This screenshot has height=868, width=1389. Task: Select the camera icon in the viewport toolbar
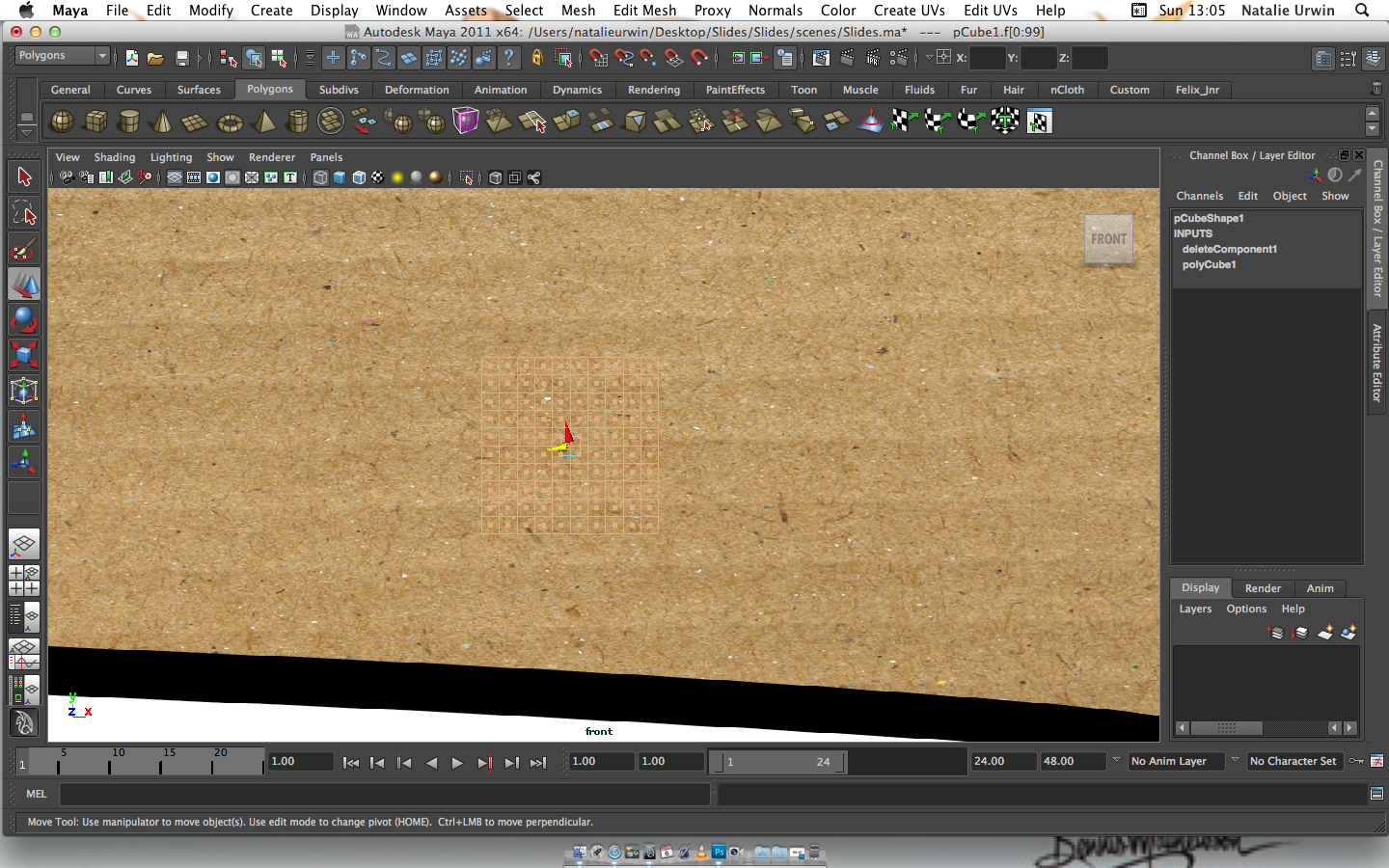click(x=66, y=177)
